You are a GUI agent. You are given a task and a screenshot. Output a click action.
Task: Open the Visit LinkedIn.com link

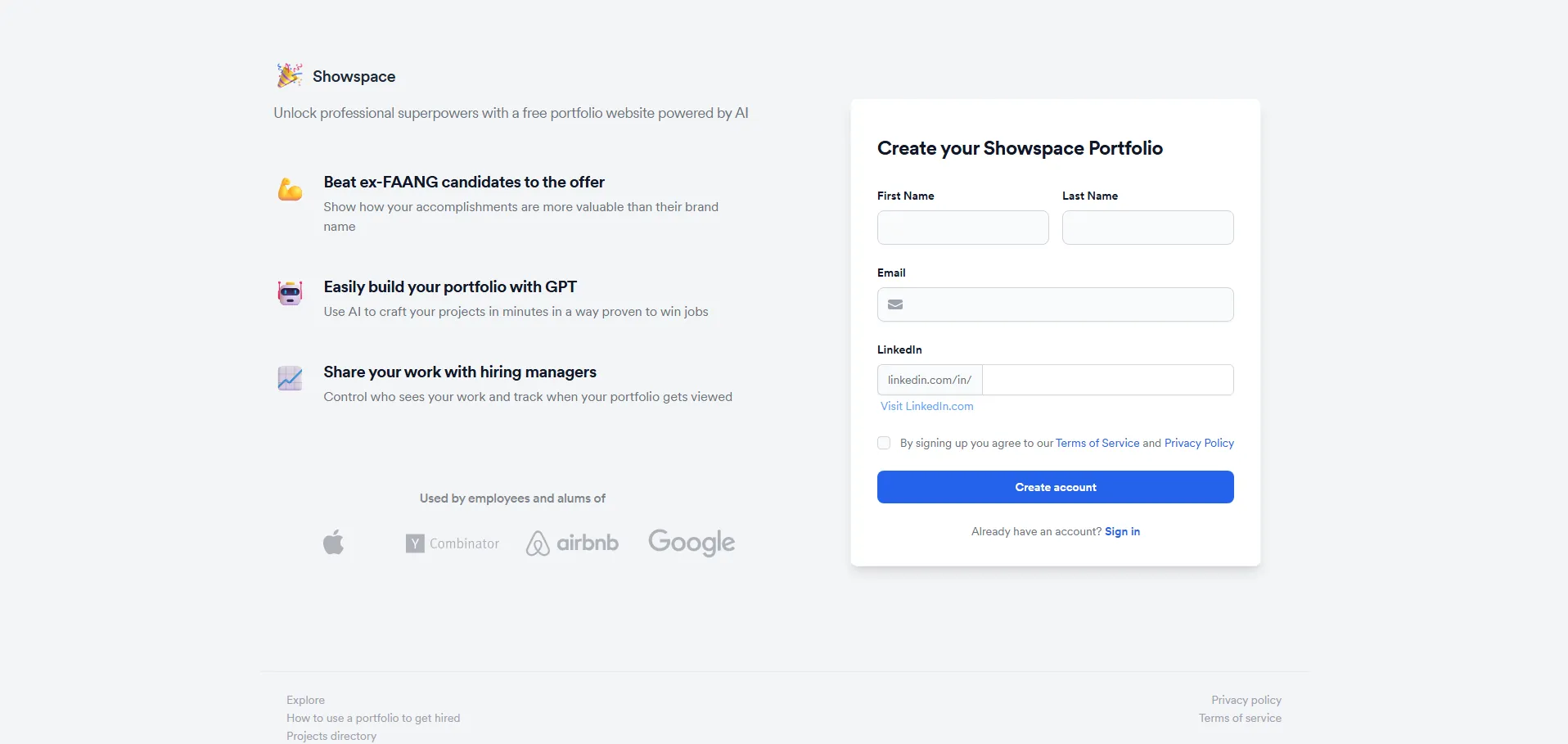point(927,406)
